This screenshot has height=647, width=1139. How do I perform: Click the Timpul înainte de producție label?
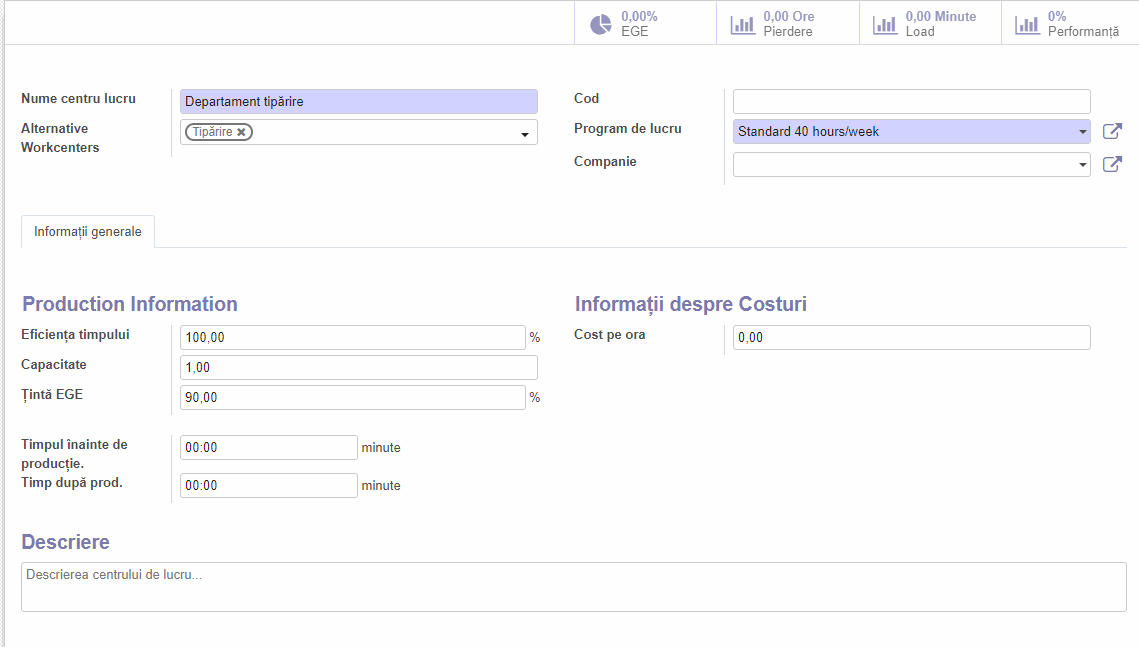[x=74, y=454]
